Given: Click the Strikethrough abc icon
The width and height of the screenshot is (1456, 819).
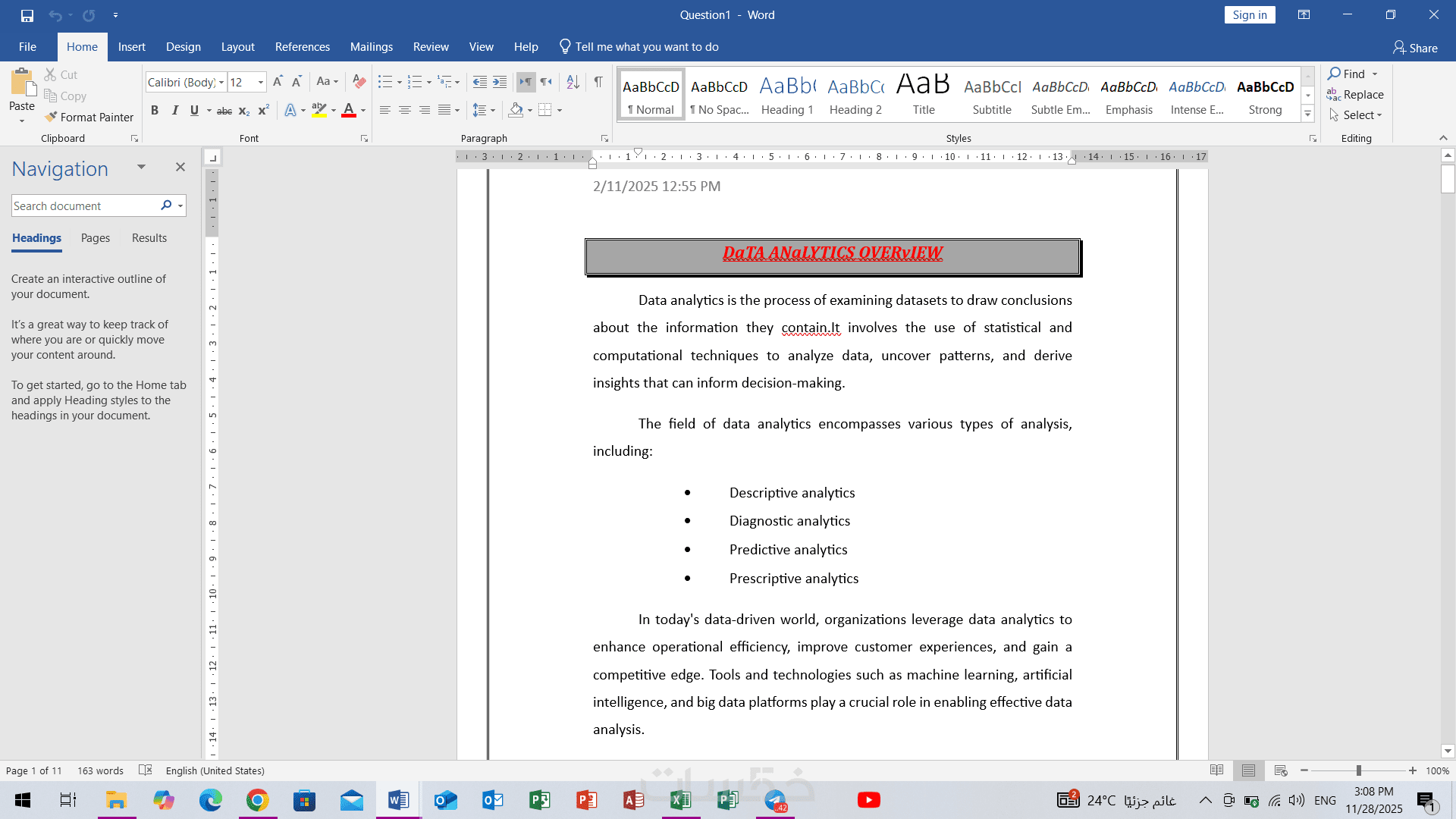Looking at the screenshot, I should coord(224,111).
